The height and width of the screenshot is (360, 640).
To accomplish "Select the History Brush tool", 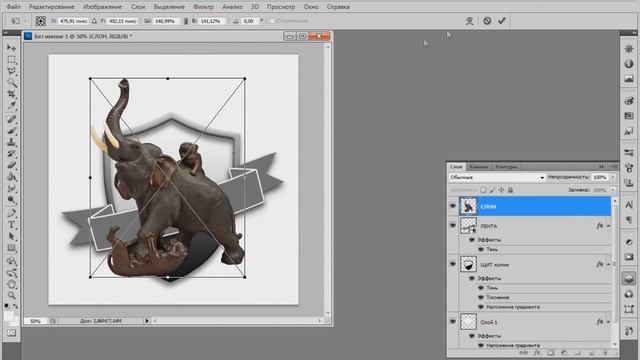I will [x=11, y=153].
